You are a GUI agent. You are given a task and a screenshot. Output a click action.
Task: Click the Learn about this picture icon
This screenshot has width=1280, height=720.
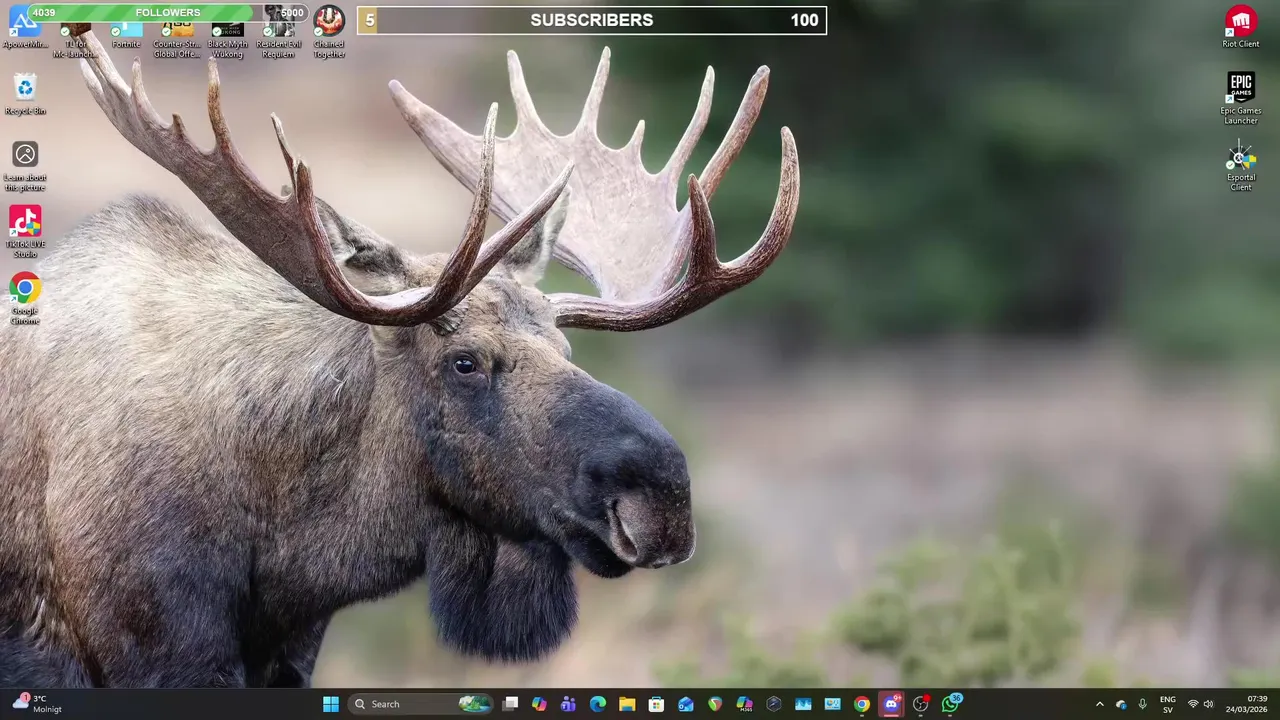coord(25,166)
